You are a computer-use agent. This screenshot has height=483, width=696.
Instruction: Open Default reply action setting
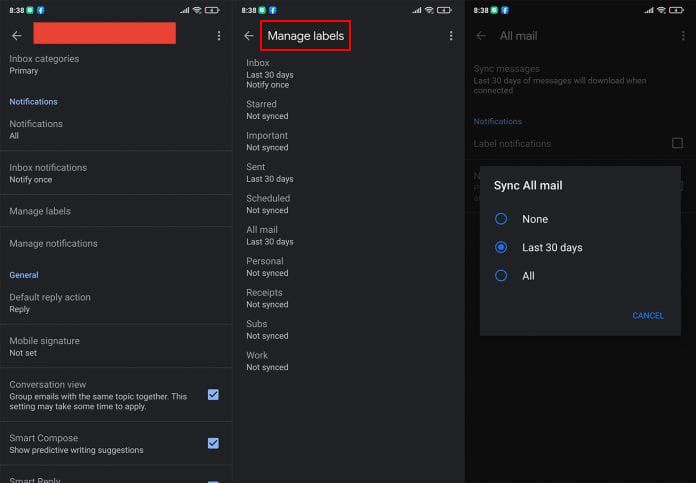[116, 303]
